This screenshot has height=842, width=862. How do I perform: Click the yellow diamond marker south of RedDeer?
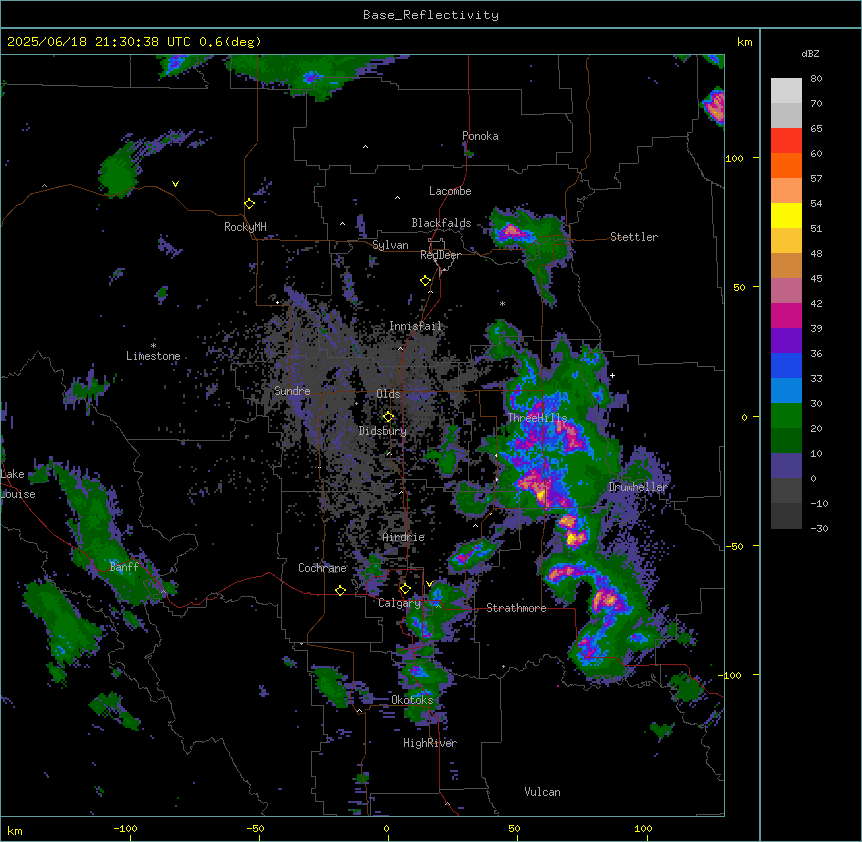coord(425,281)
